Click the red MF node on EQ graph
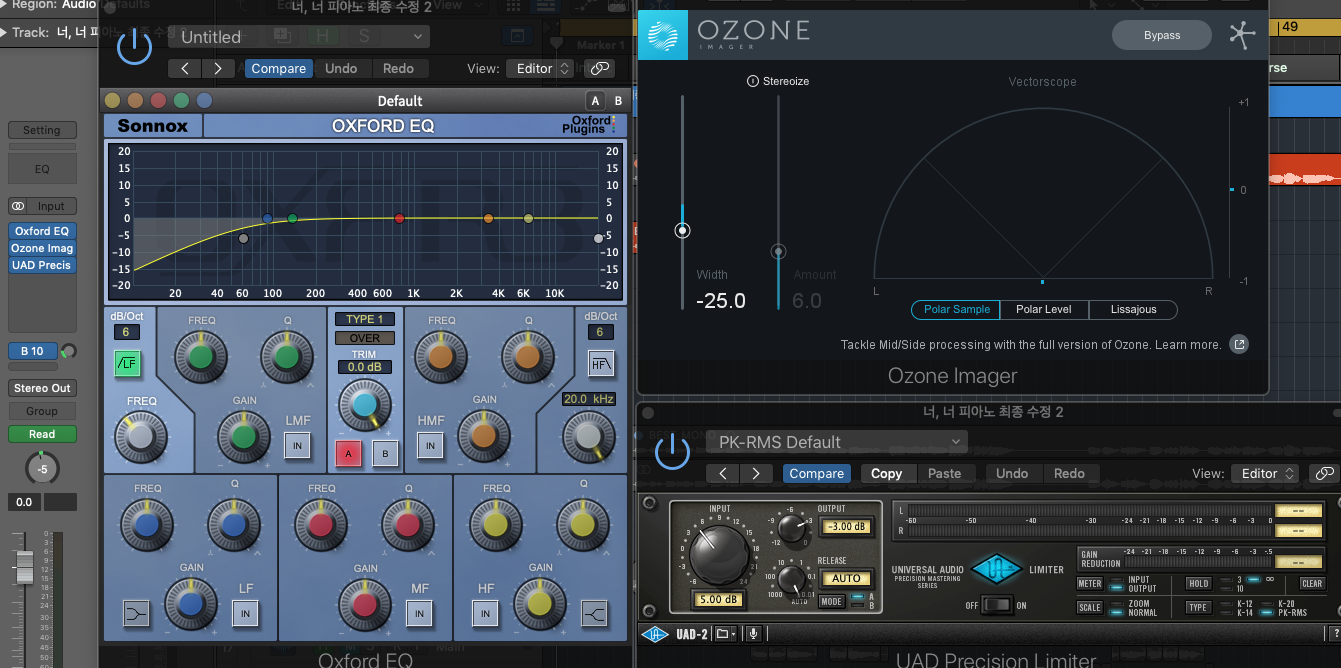 399,218
